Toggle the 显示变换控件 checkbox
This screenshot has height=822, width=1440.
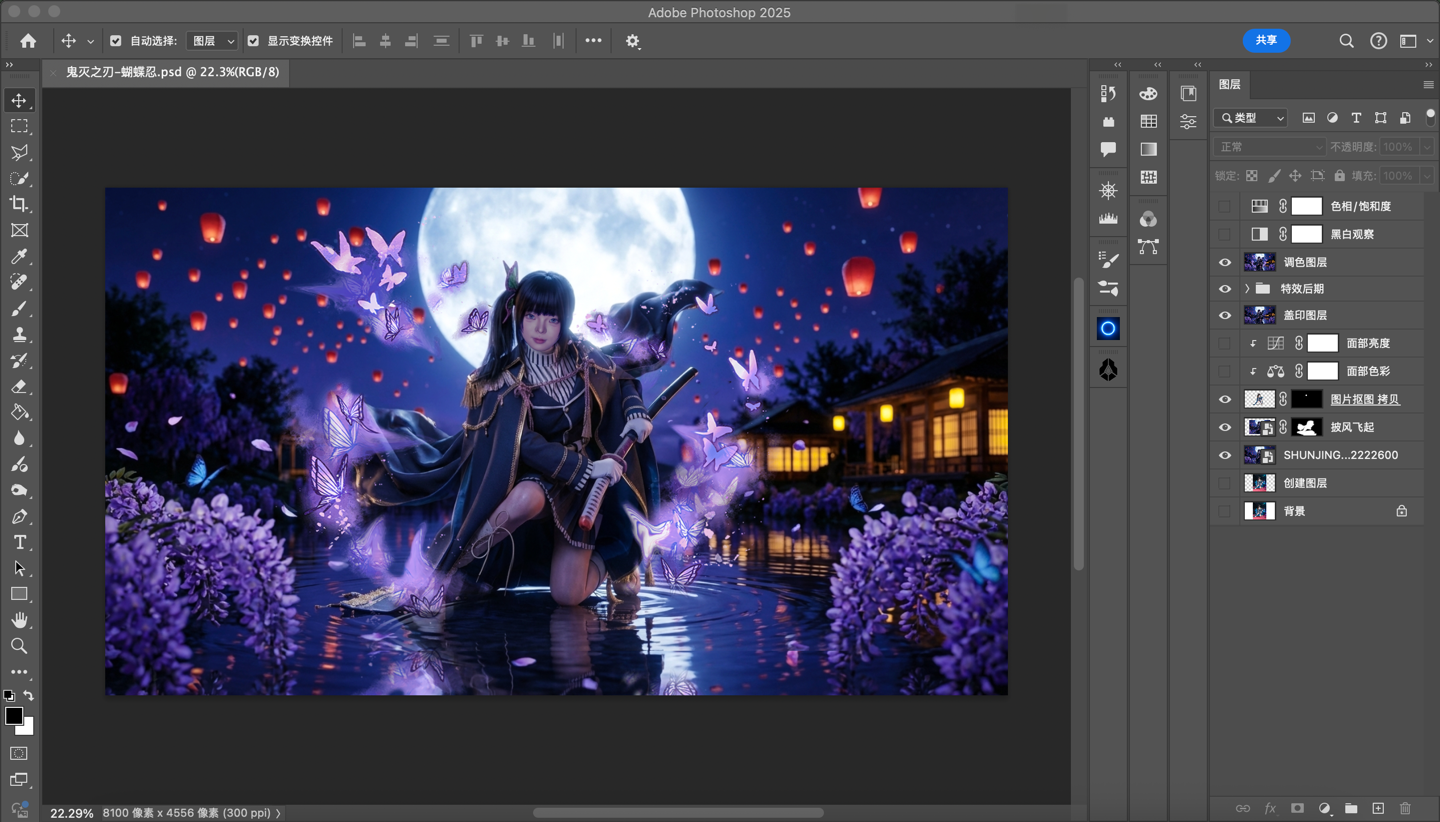tap(253, 41)
